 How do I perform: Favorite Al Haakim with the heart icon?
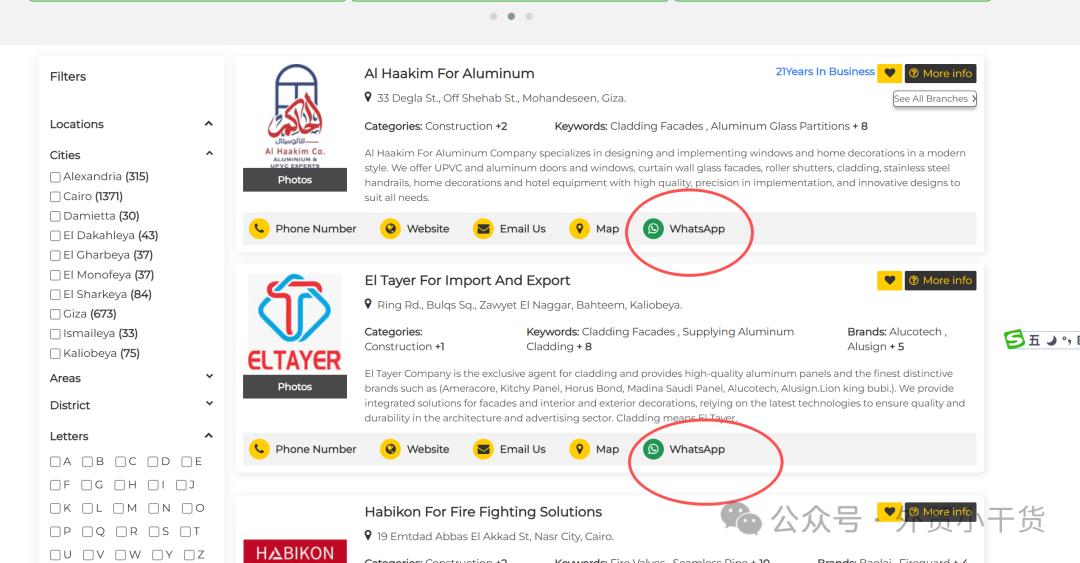[x=889, y=73]
